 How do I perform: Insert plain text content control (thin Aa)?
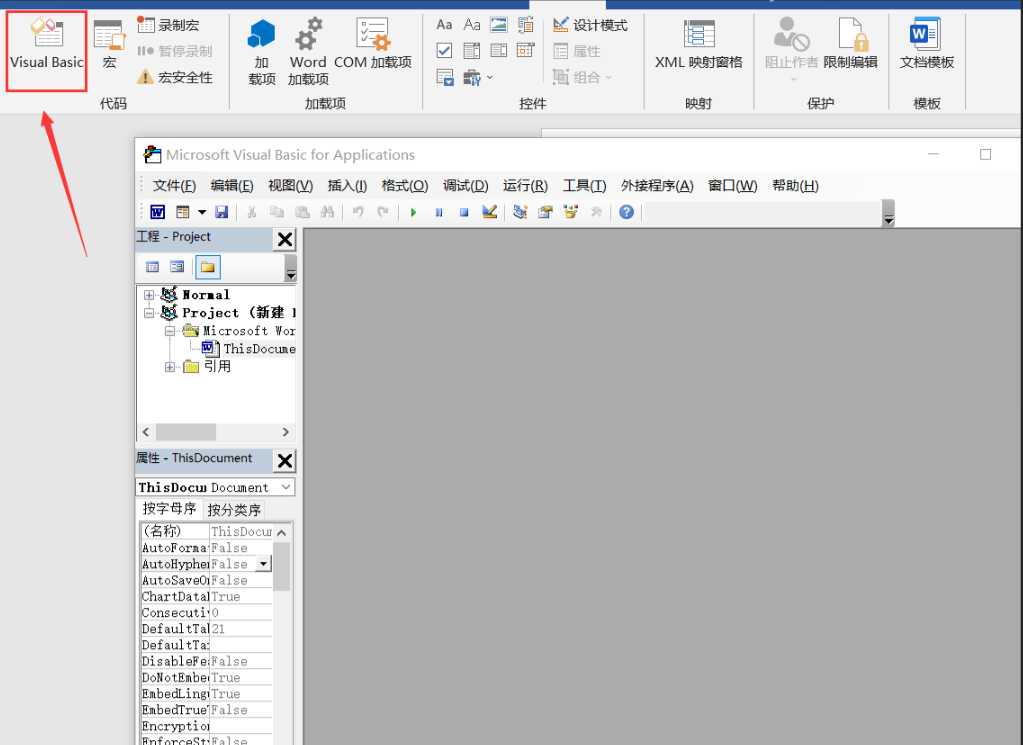tap(472, 25)
